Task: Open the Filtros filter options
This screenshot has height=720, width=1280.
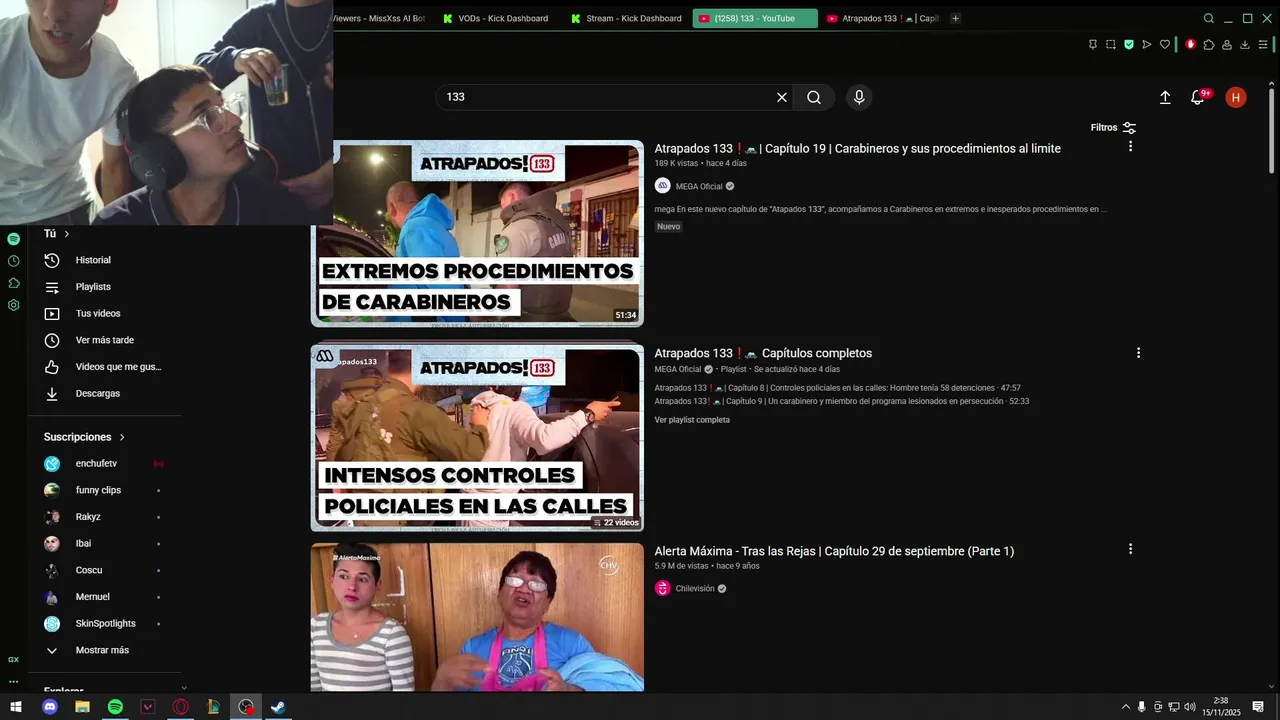Action: click(x=1113, y=128)
